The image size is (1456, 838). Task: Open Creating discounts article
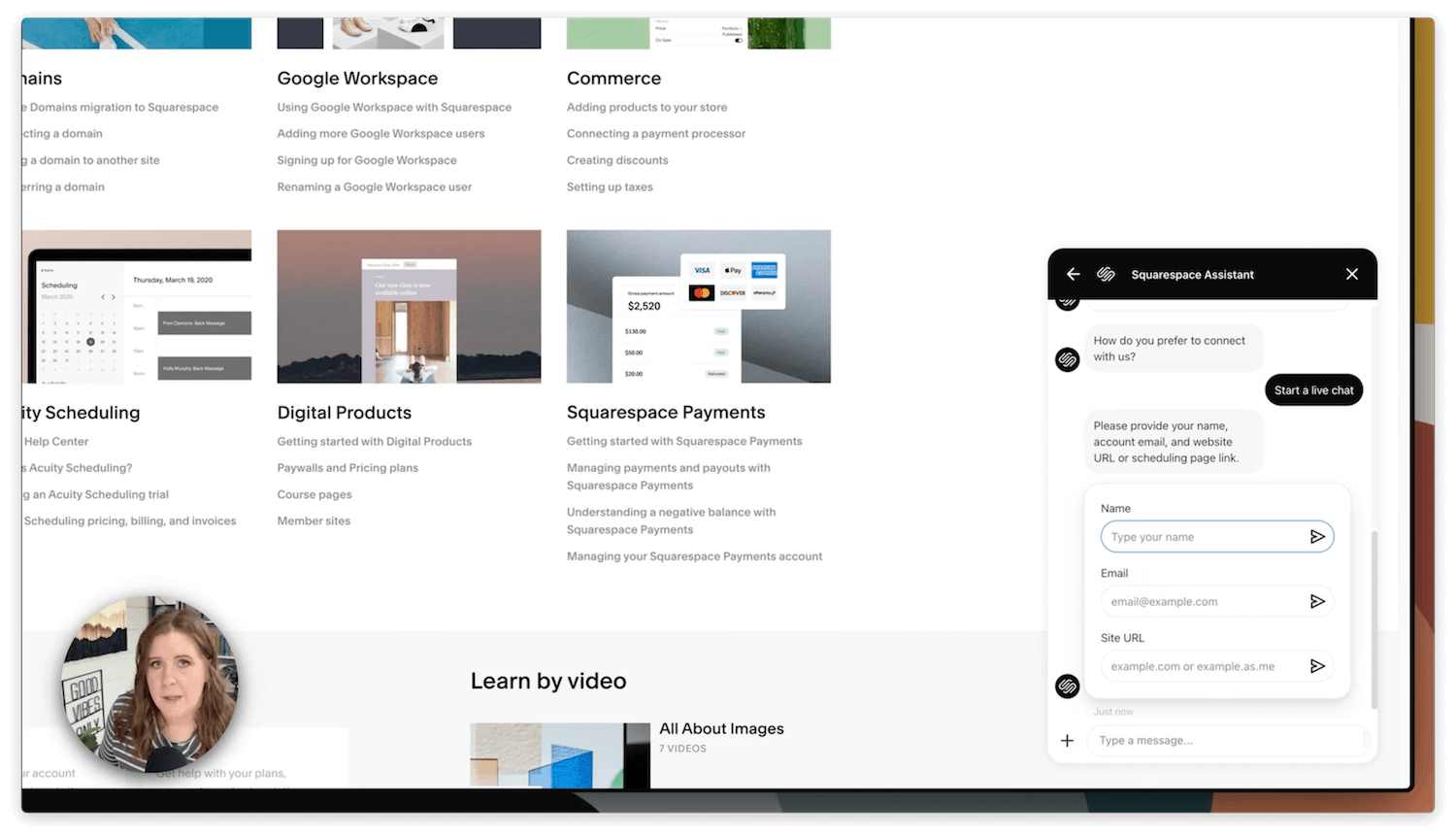tap(617, 160)
